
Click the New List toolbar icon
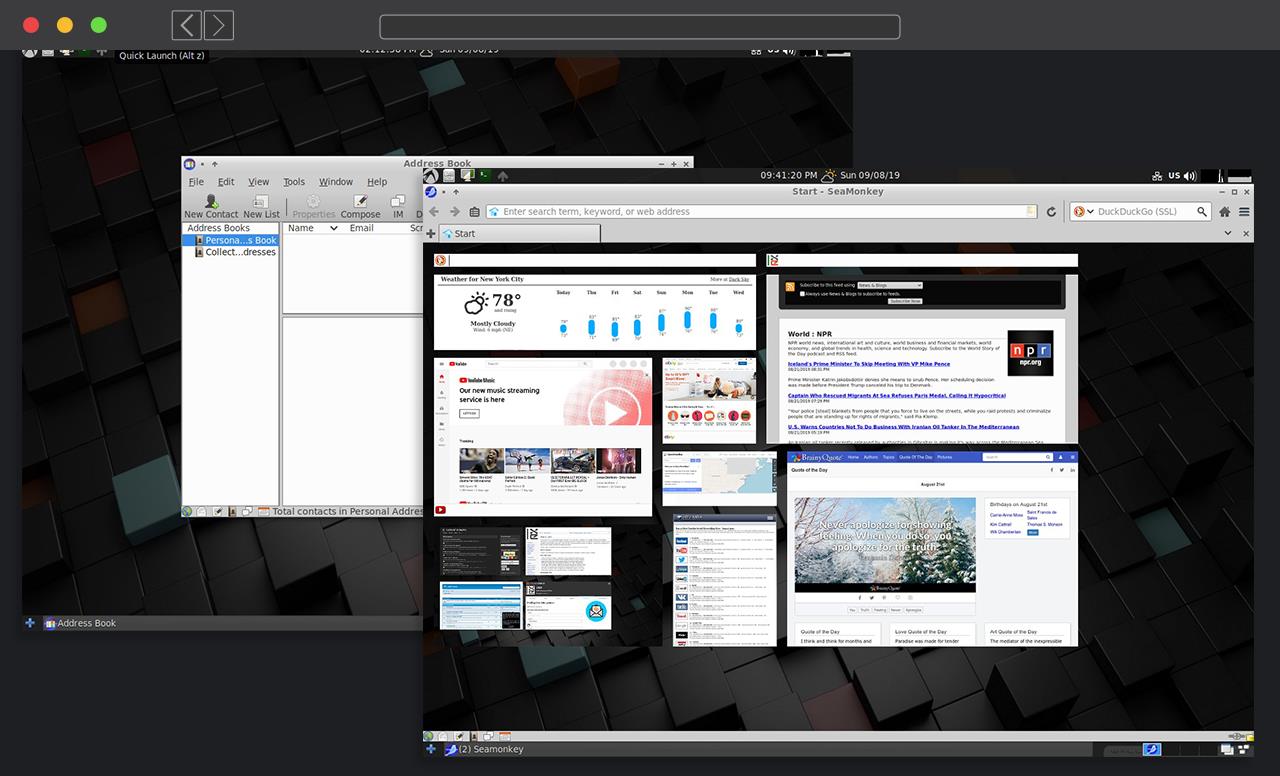point(261,206)
